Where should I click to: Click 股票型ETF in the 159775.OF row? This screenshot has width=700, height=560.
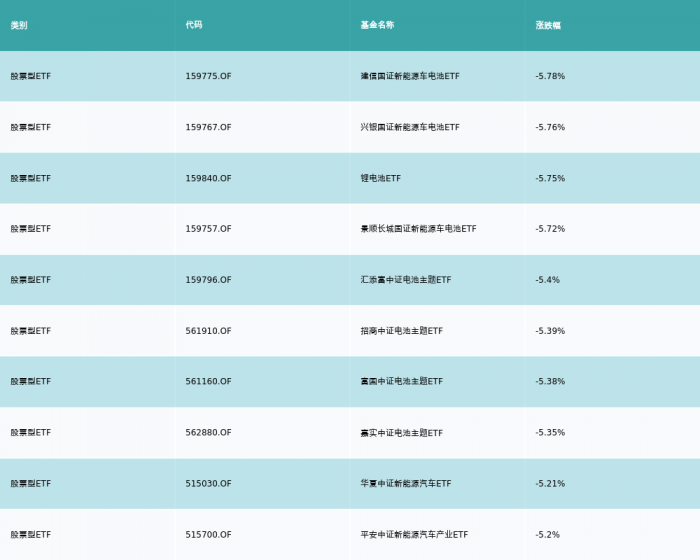coord(31,76)
